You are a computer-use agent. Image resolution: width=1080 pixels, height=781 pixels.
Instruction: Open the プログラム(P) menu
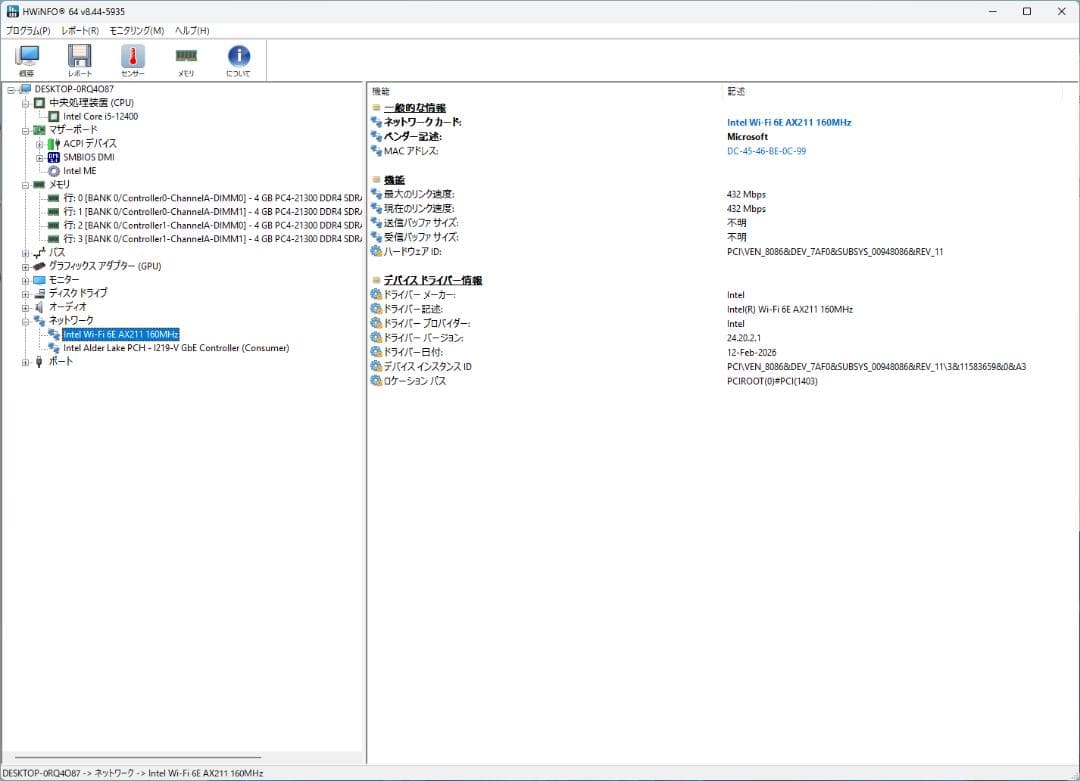pos(28,30)
